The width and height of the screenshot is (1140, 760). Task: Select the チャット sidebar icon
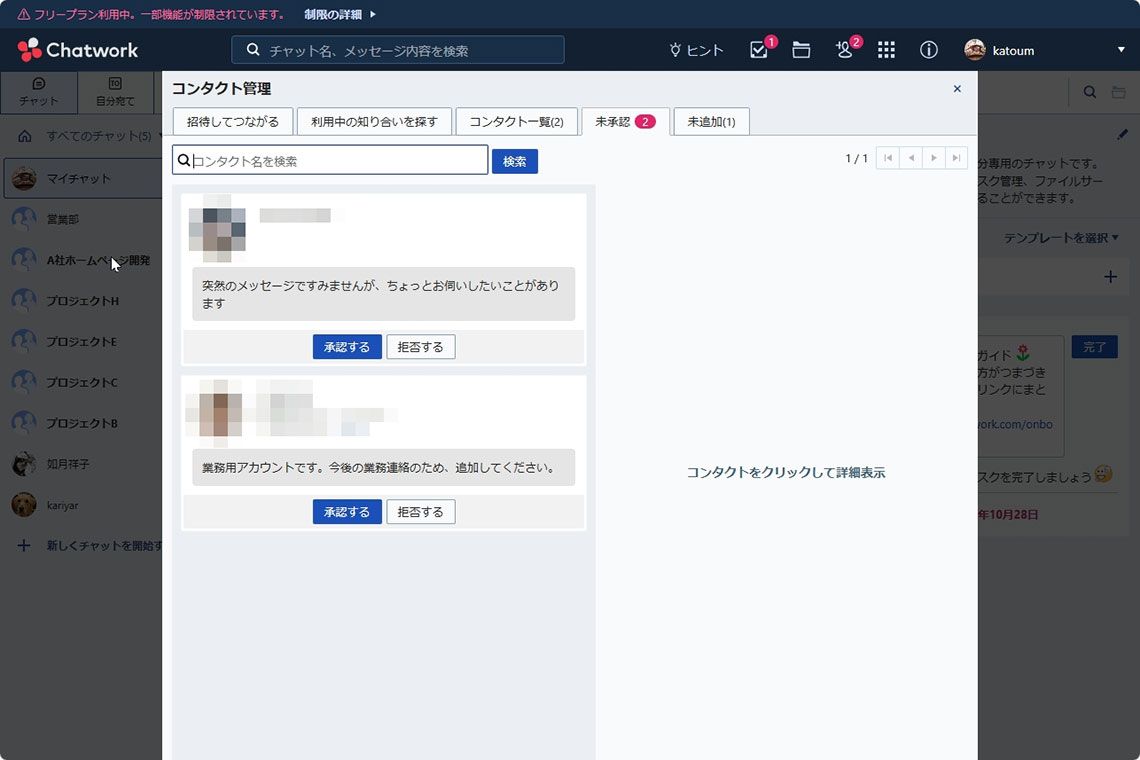[x=38, y=93]
